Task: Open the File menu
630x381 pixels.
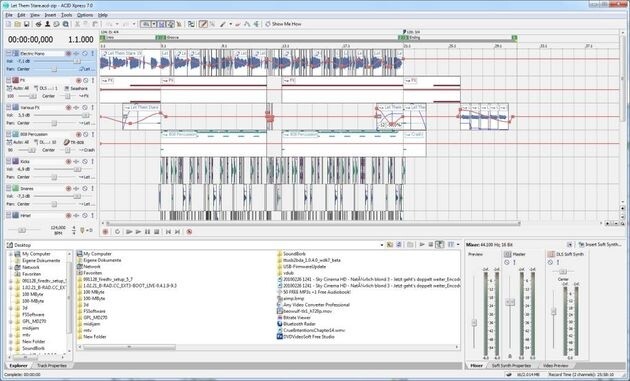Action: point(9,15)
